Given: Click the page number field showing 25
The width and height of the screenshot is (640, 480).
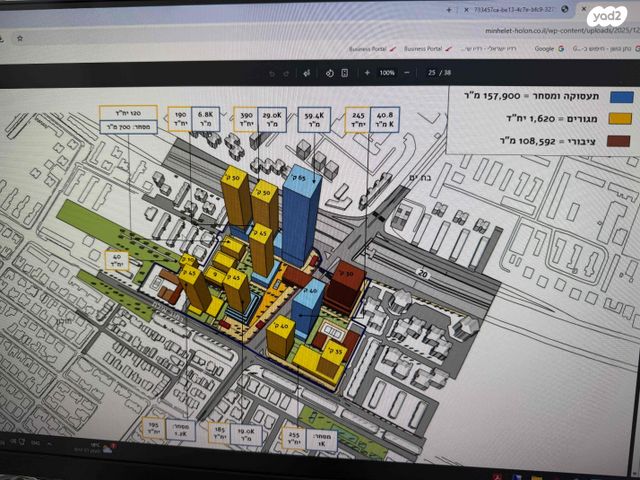Looking at the screenshot, I should (433, 73).
